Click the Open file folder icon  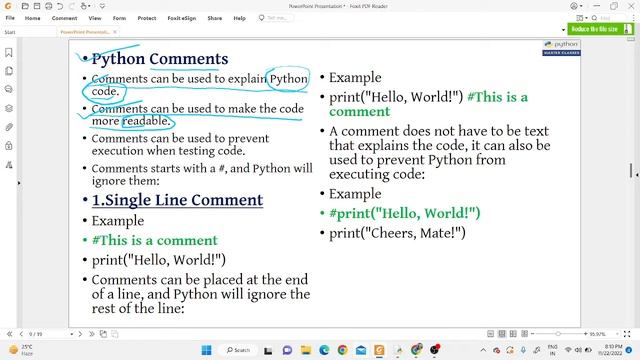[x=25, y=6]
